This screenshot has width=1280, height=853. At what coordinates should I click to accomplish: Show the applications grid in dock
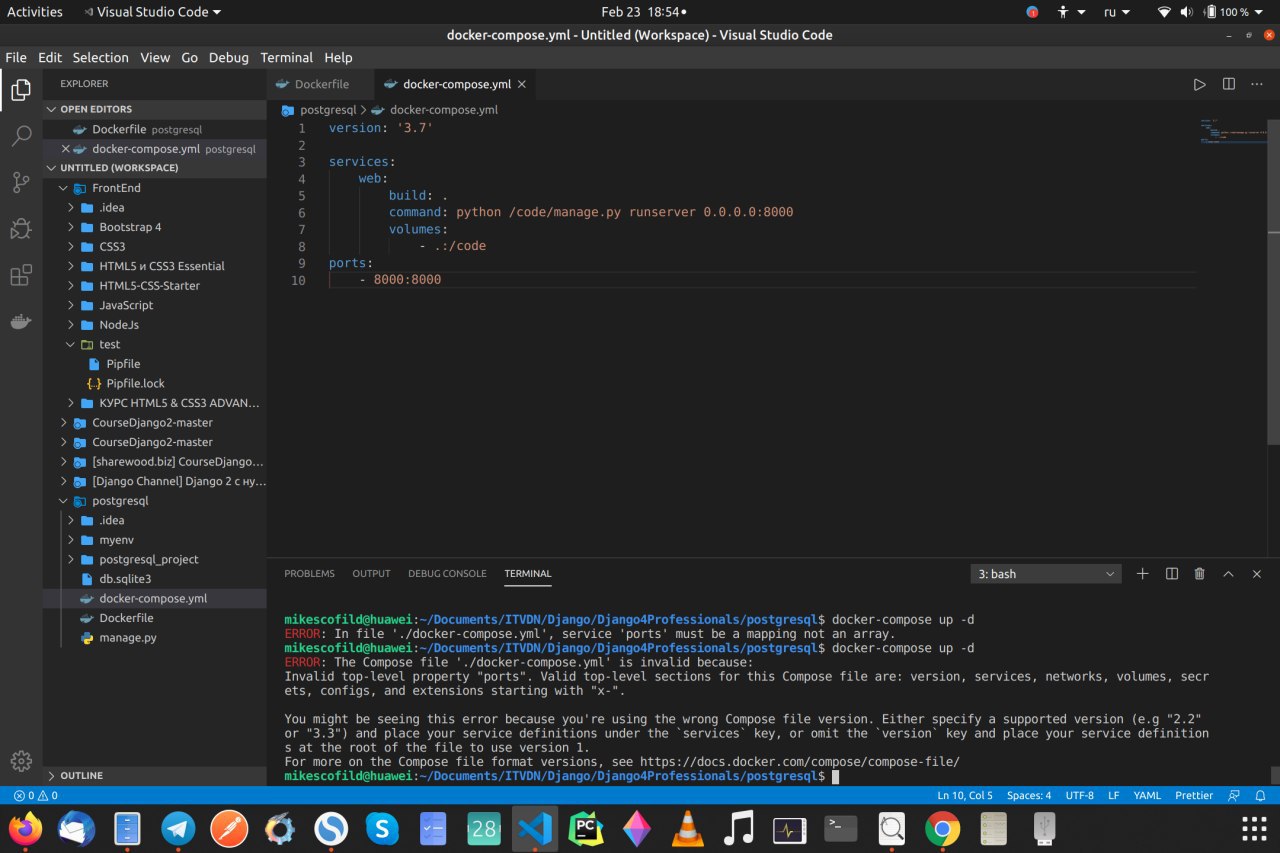point(1254,828)
